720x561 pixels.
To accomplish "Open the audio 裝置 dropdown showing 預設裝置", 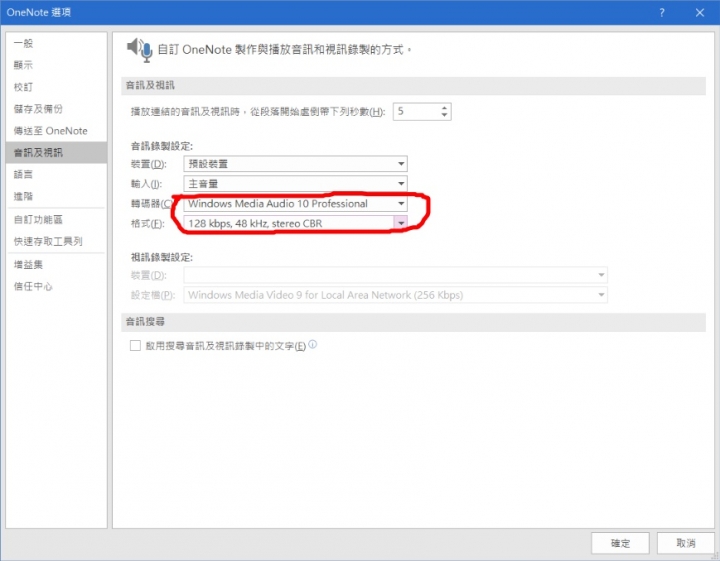I will [x=295, y=164].
